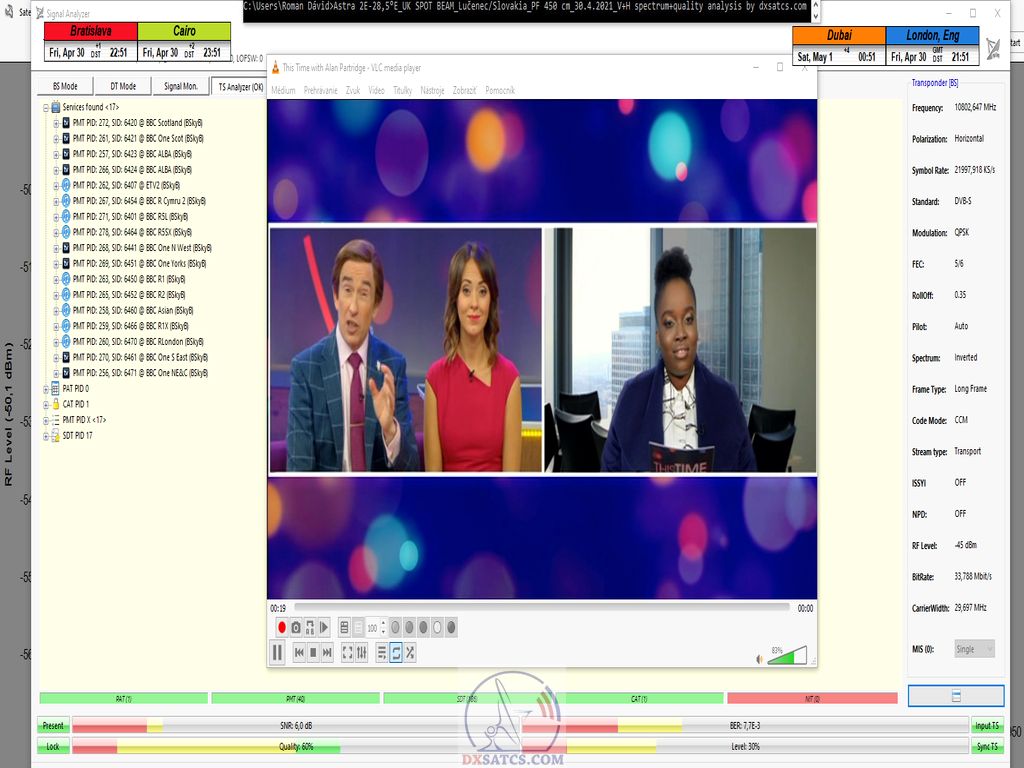
Task: Mute audio via the speaker icon
Action: click(760, 658)
